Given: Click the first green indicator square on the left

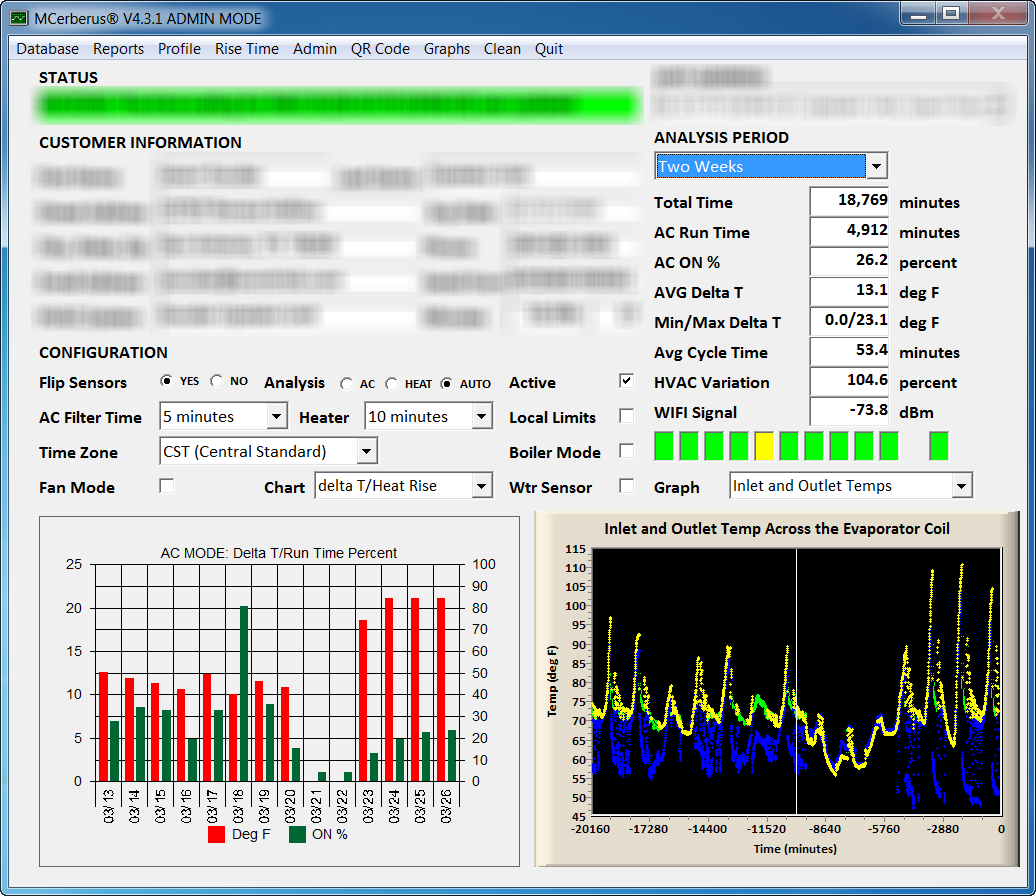Looking at the screenshot, I should point(664,446).
